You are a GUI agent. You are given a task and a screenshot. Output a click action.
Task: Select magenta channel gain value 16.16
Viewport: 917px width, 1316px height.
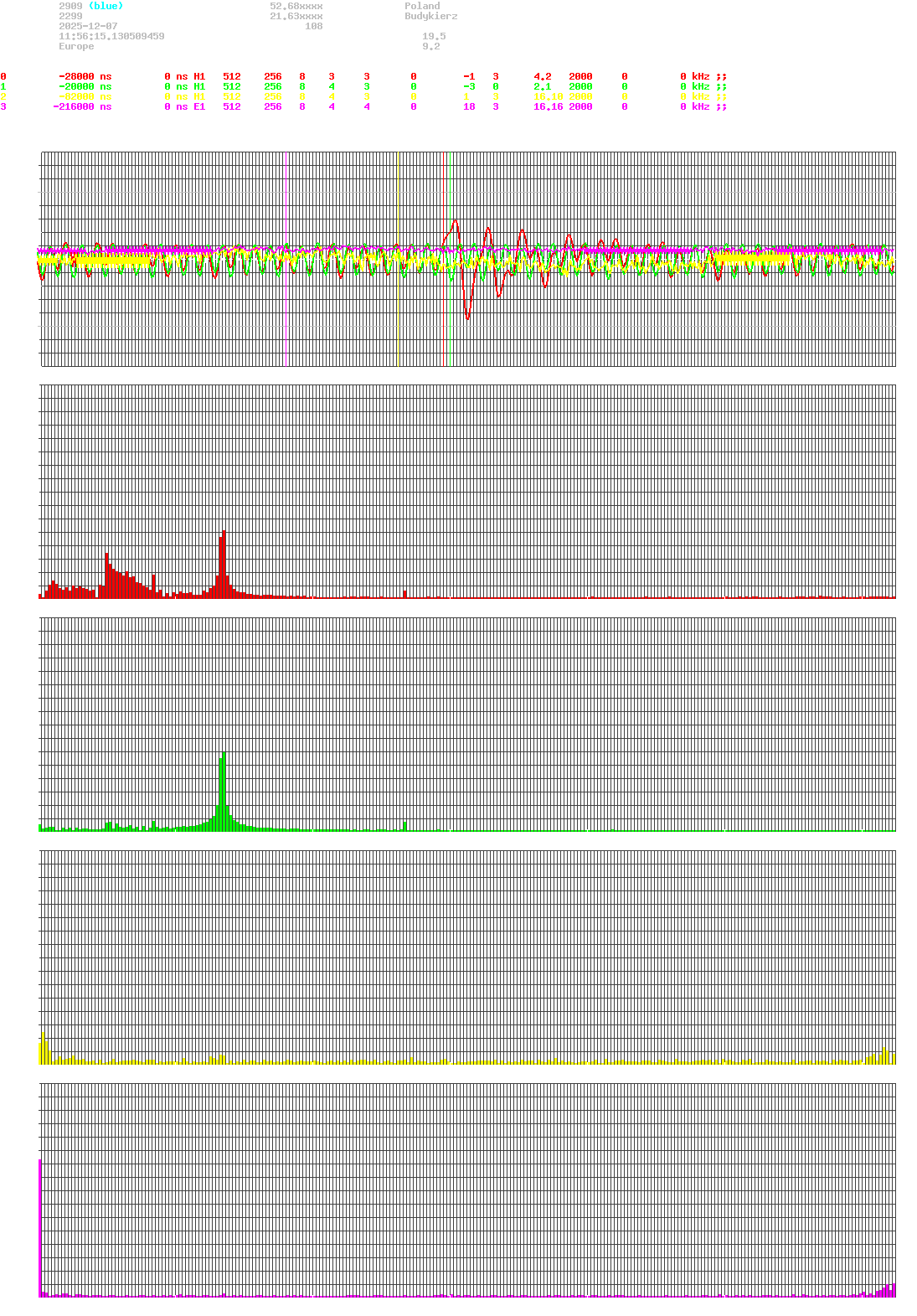pyautogui.click(x=549, y=106)
